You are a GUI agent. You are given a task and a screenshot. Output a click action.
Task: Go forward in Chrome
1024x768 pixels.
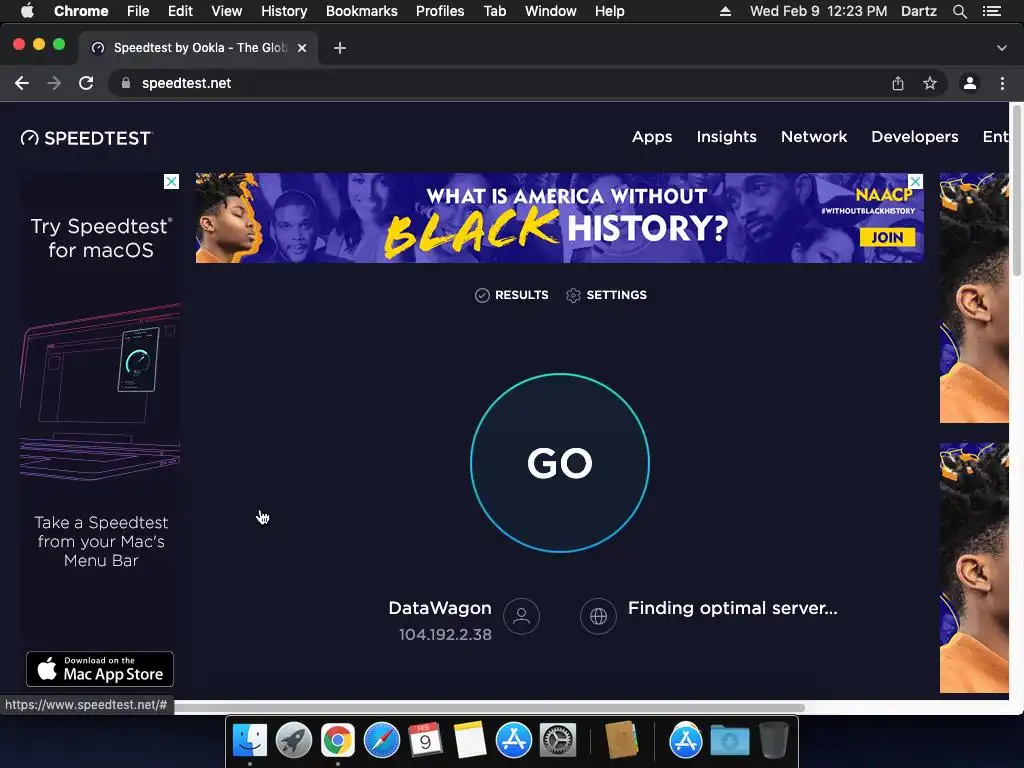pos(54,83)
